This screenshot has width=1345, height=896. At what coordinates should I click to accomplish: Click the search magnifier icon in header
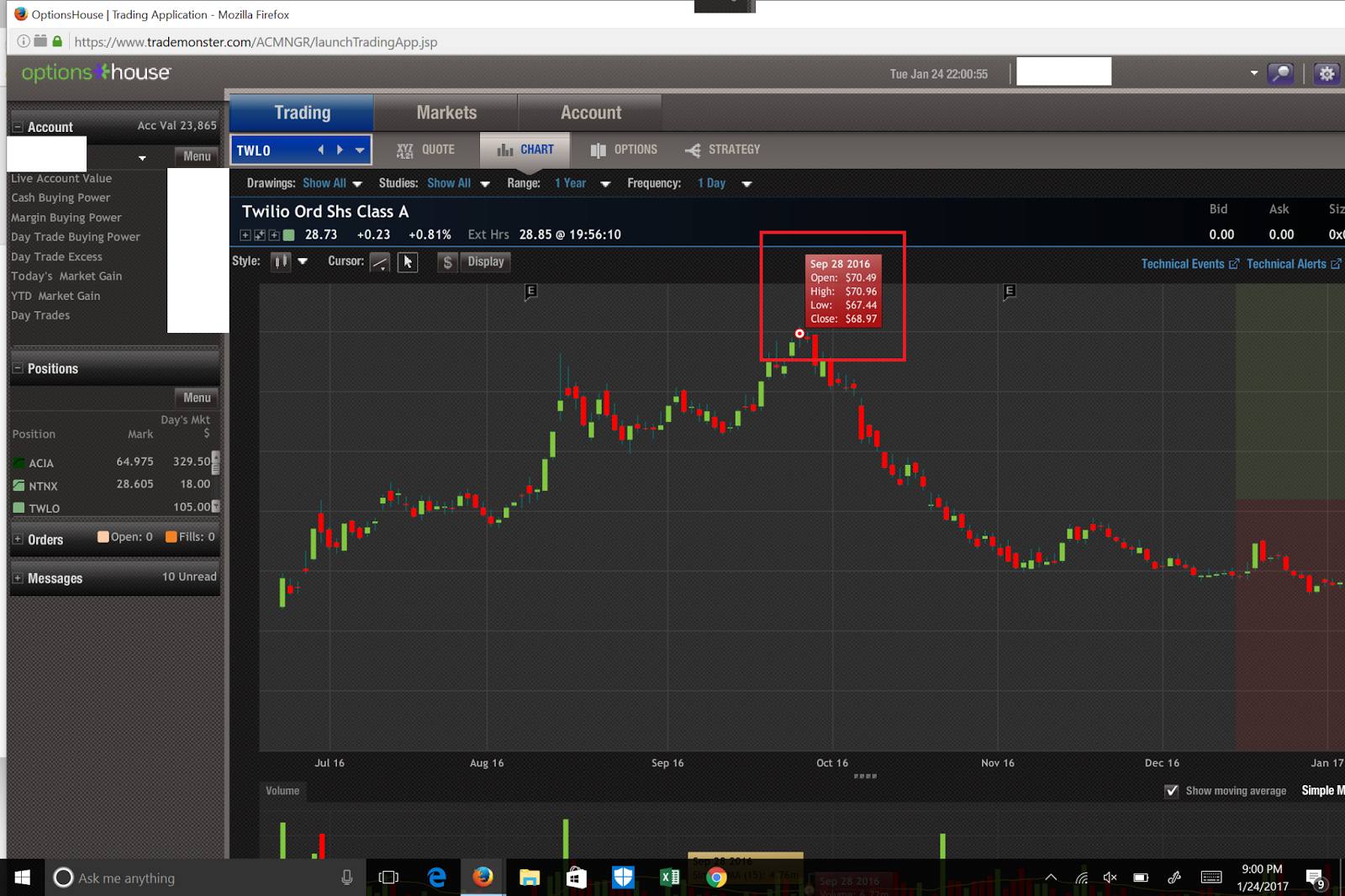tap(1280, 74)
